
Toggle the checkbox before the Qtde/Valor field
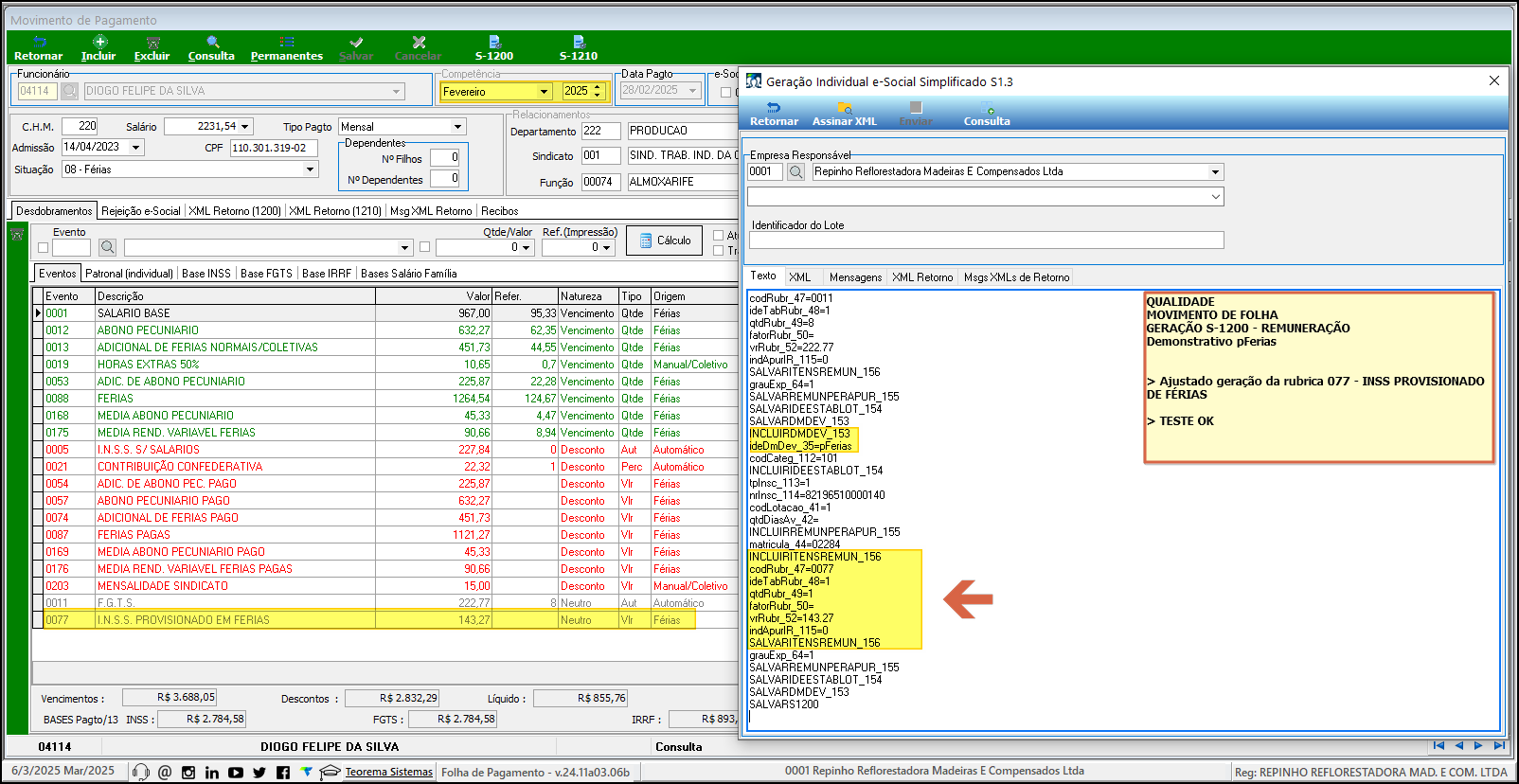pos(424,247)
